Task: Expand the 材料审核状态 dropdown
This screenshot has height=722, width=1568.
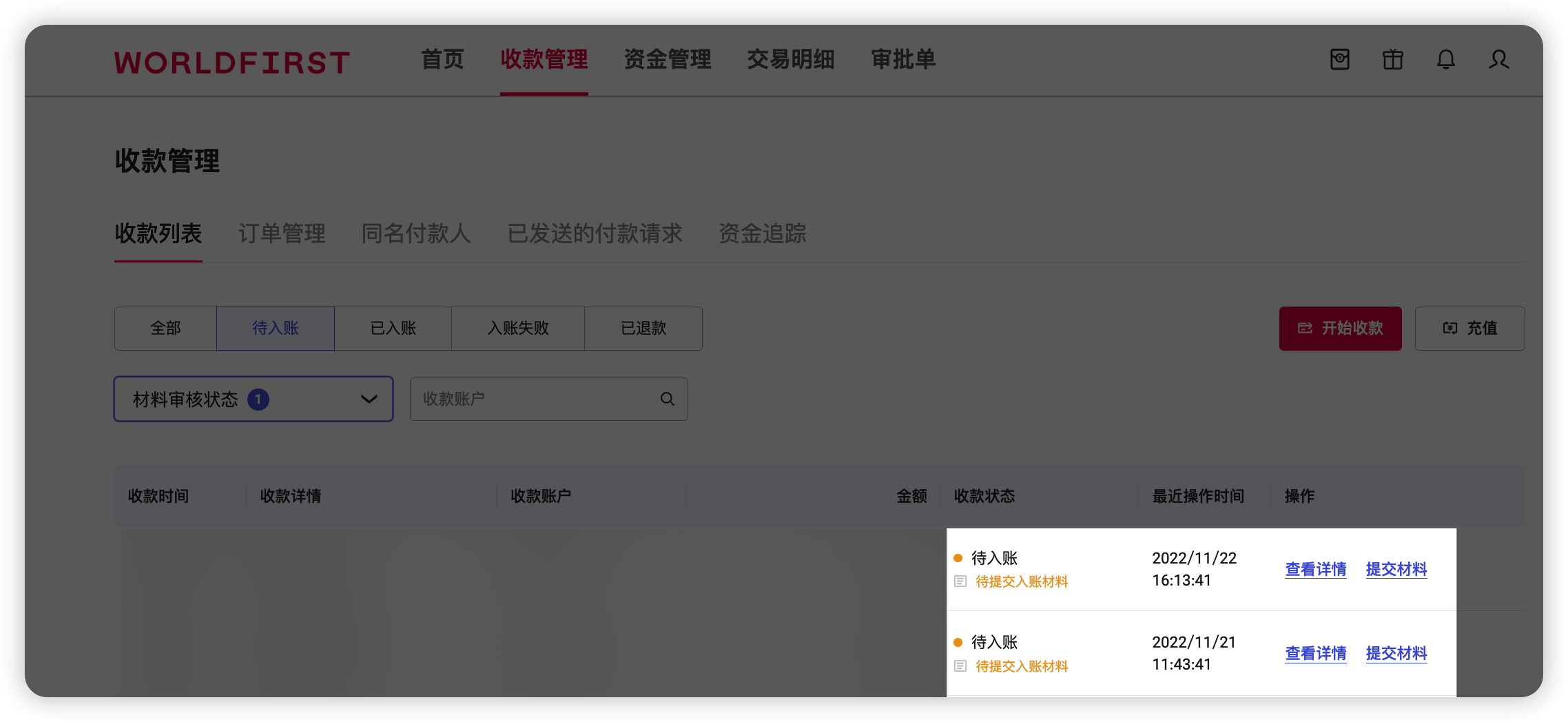Action: pos(254,399)
